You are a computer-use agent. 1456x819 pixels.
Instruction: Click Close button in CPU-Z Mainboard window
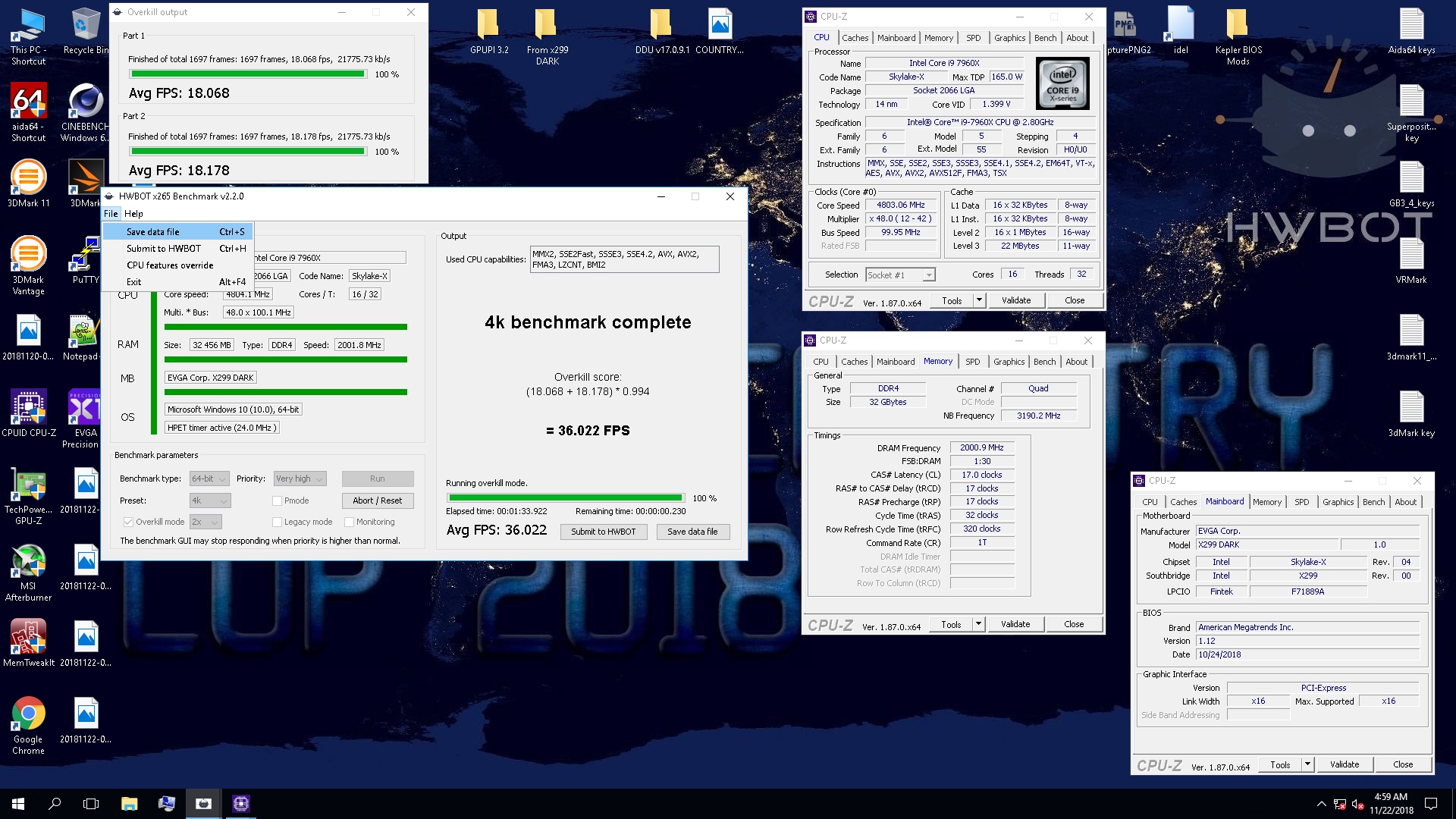tap(1403, 764)
